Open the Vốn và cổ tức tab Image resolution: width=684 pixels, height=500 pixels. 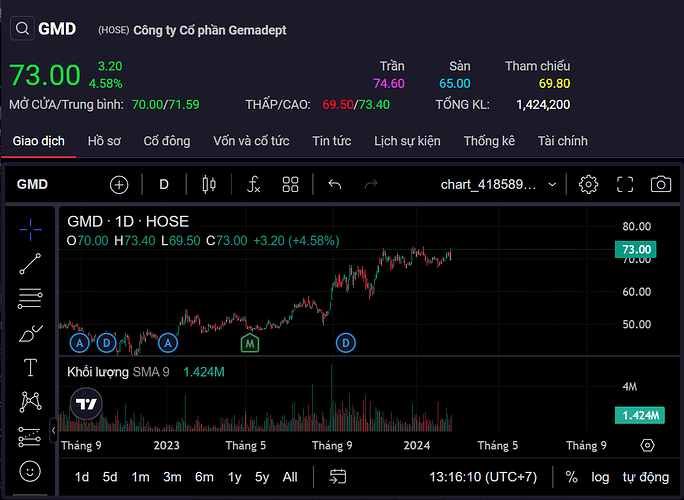point(251,141)
